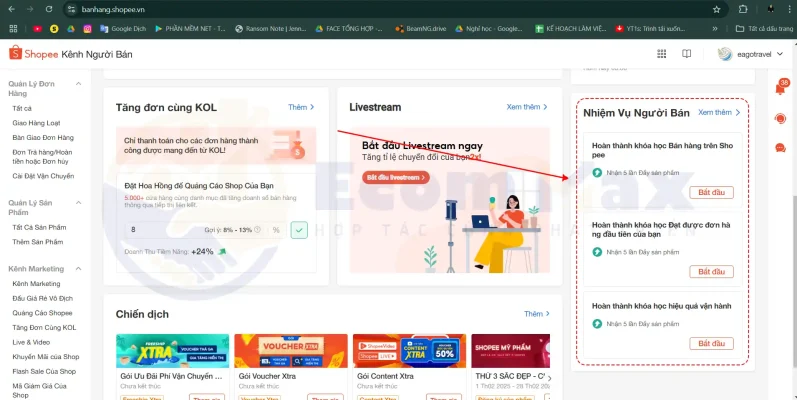Collapse the Quản Lý Sản Phẩm section

coord(78,203)
